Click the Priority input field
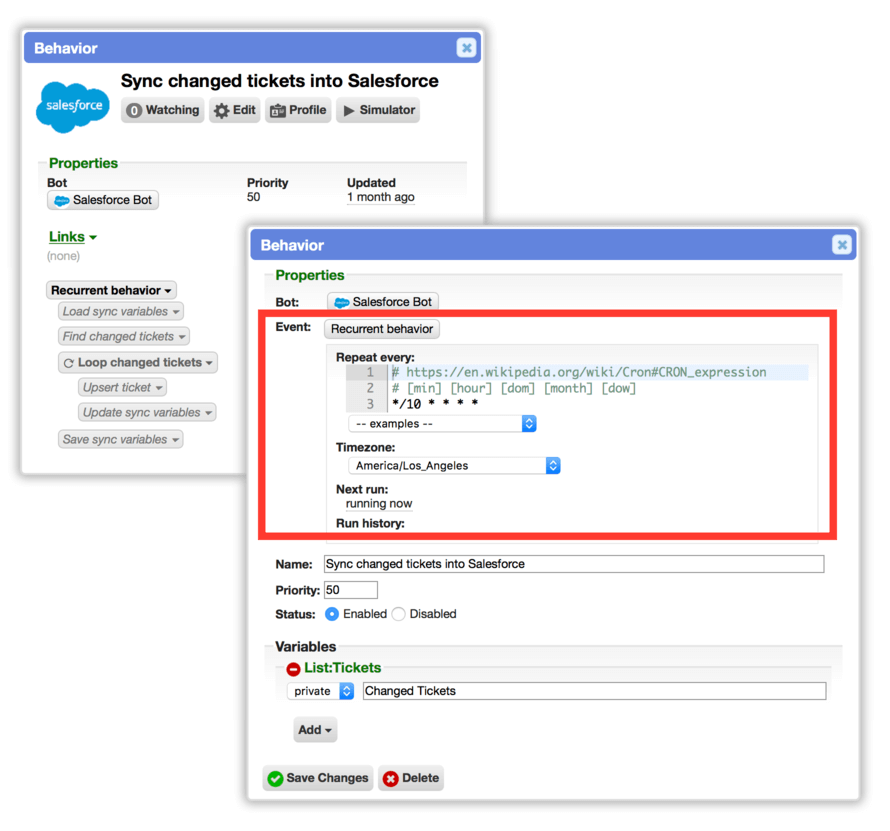 pos(351,590)
